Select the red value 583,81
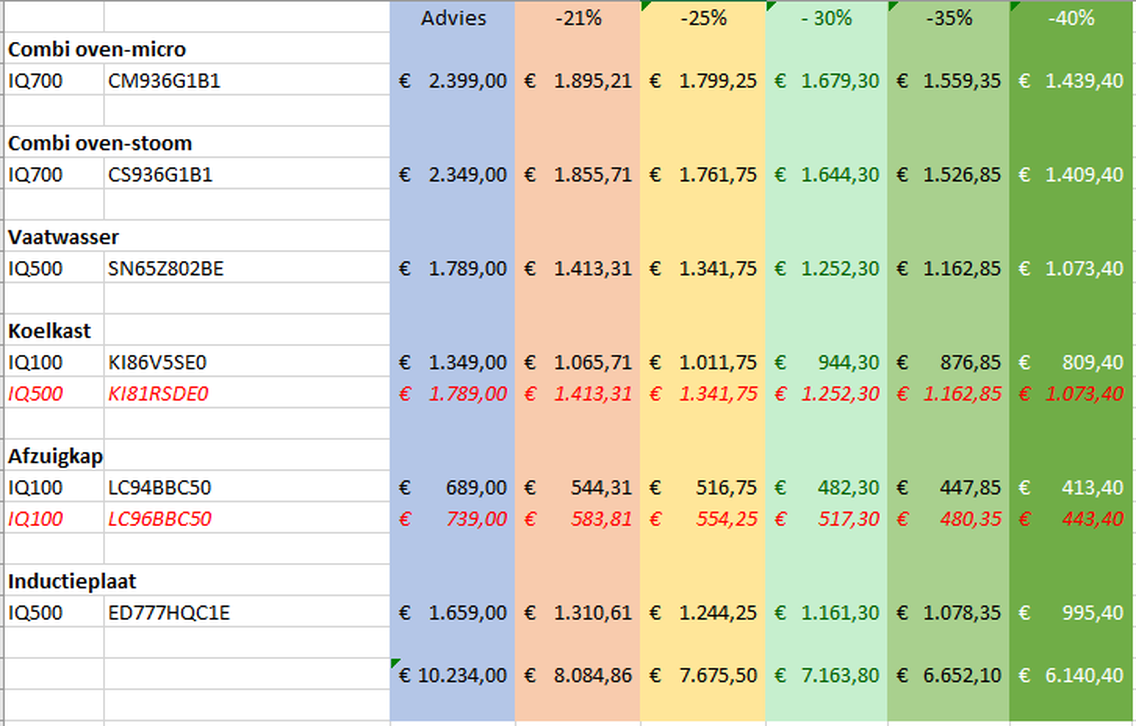This screenshot has width=1136, height=726. (x=577, y=519)
